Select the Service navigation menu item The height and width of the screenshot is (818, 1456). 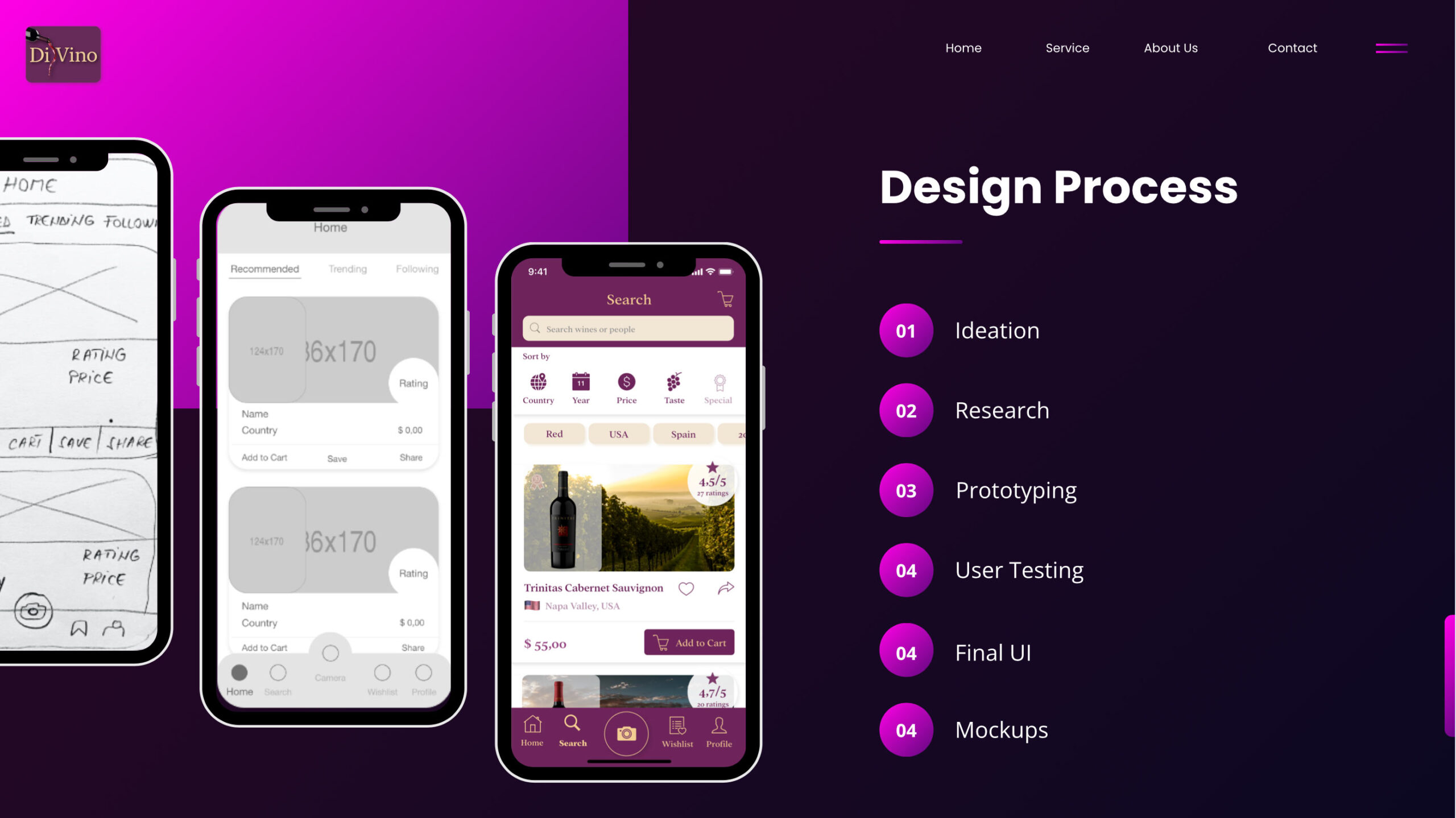[x=1067, y=48]
